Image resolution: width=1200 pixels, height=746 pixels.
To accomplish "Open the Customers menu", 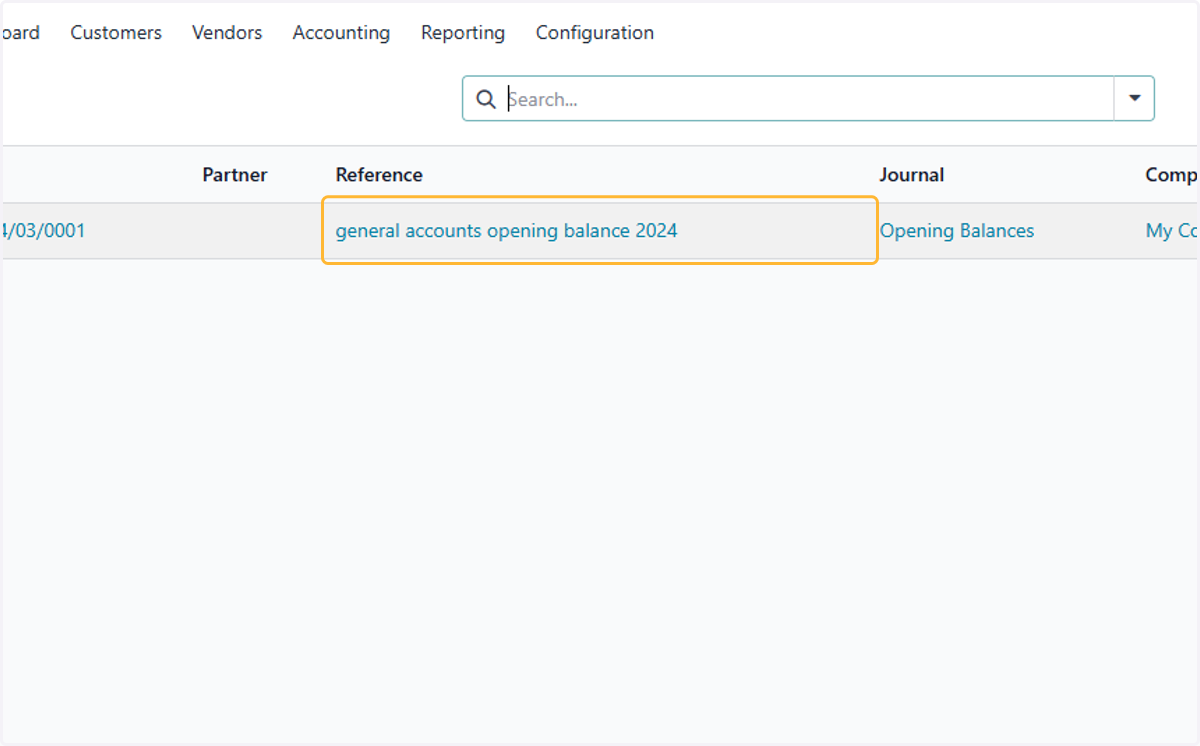I will tap(116, 33).
